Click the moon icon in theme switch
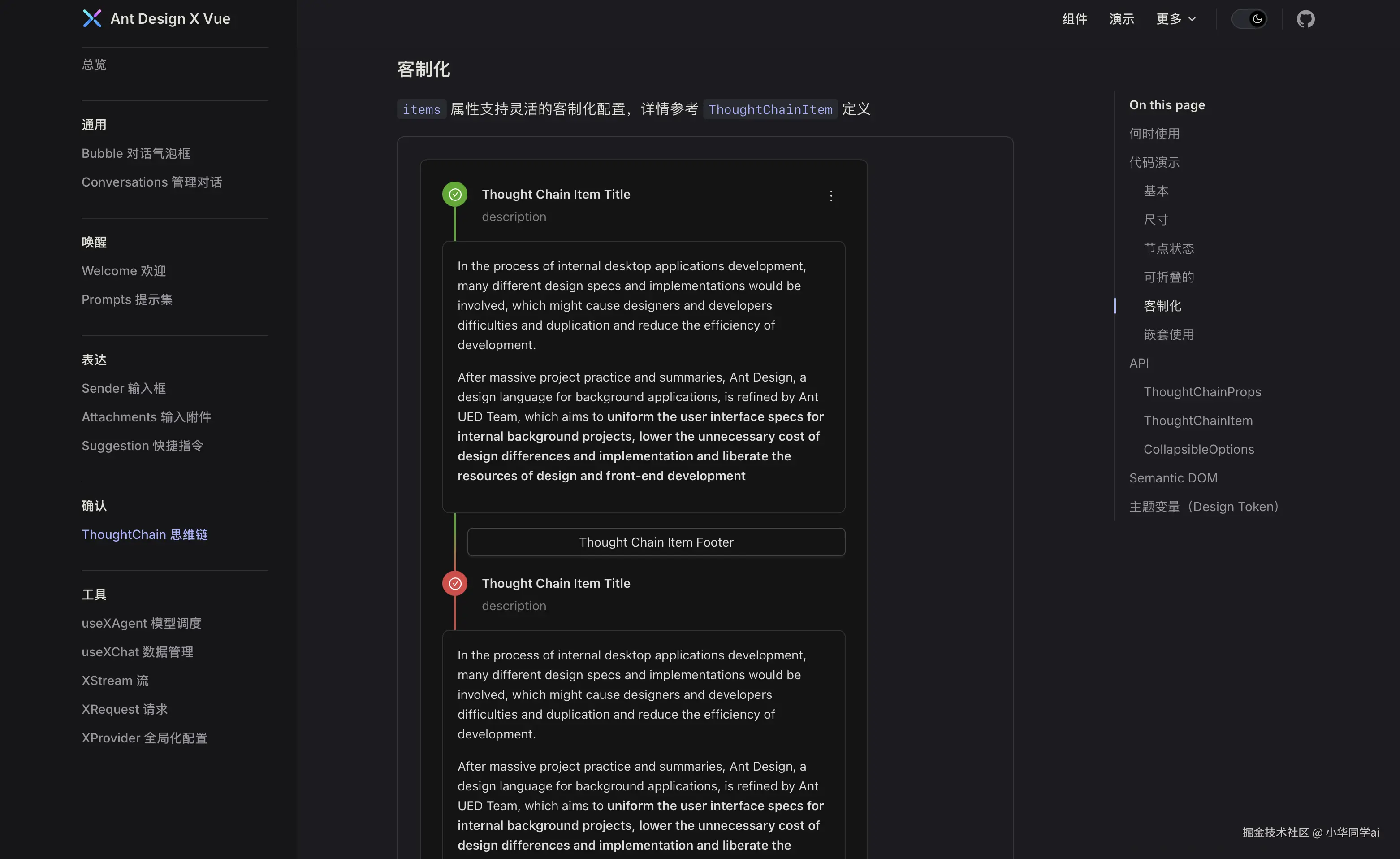 [x=1257, y=19]
